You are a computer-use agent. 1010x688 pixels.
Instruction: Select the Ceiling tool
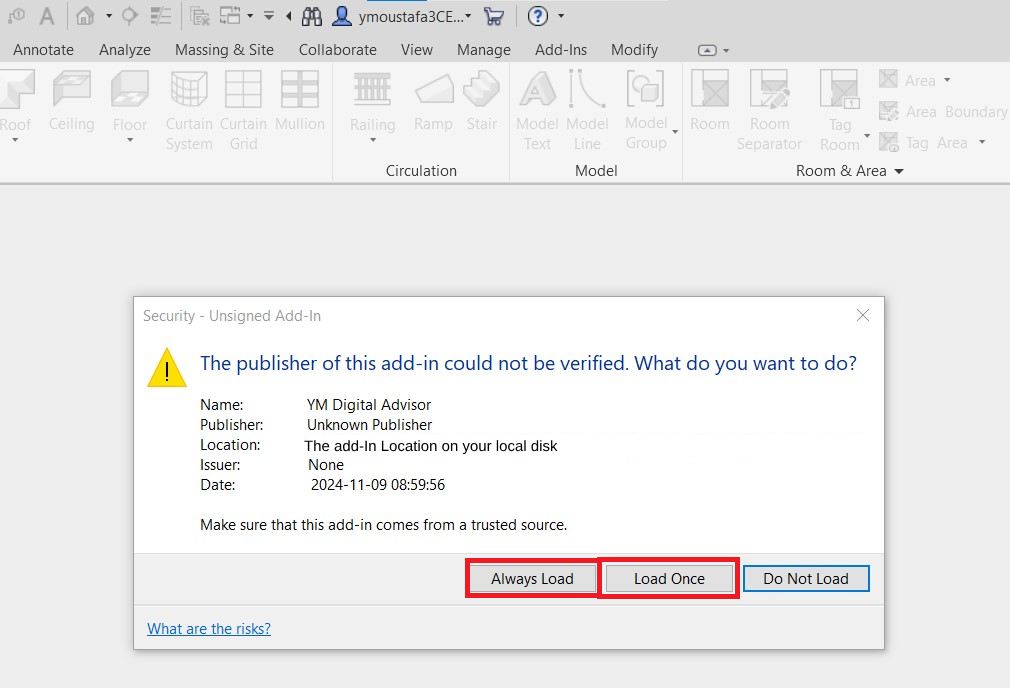coord(71,102)
